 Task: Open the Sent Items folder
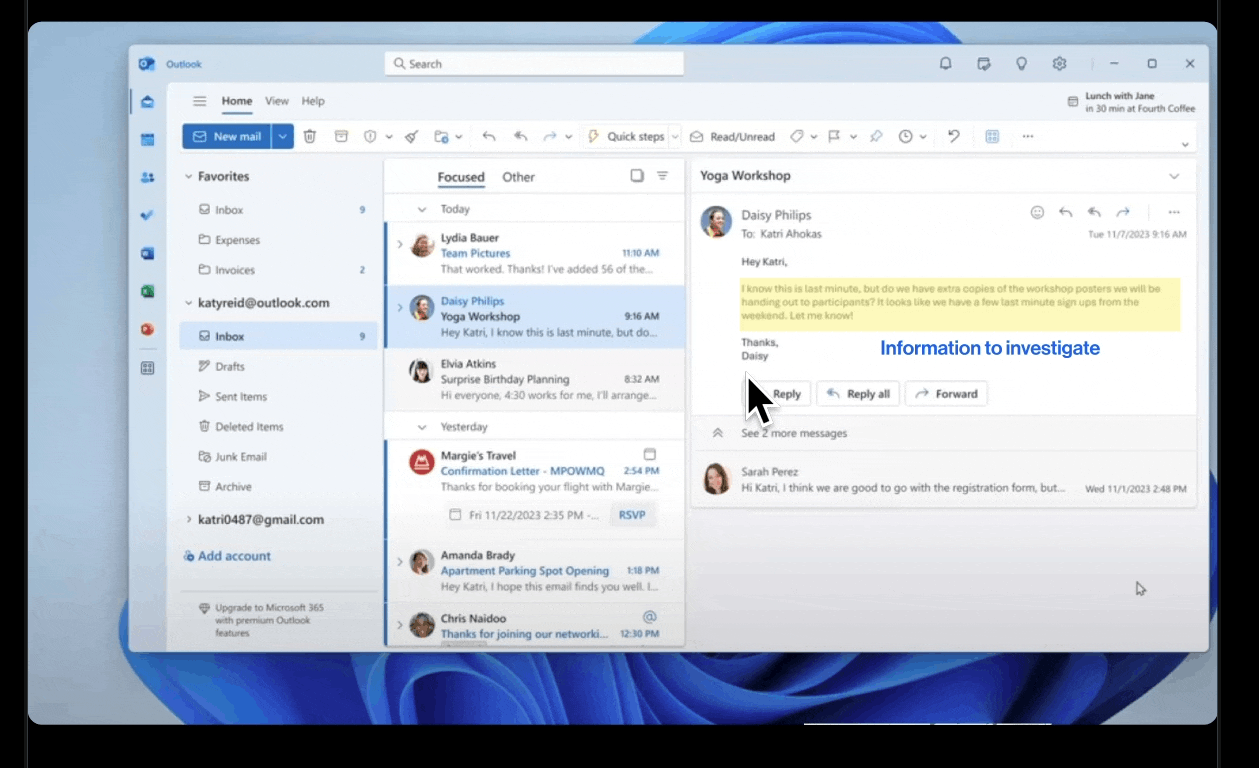(x=278, y=397)
